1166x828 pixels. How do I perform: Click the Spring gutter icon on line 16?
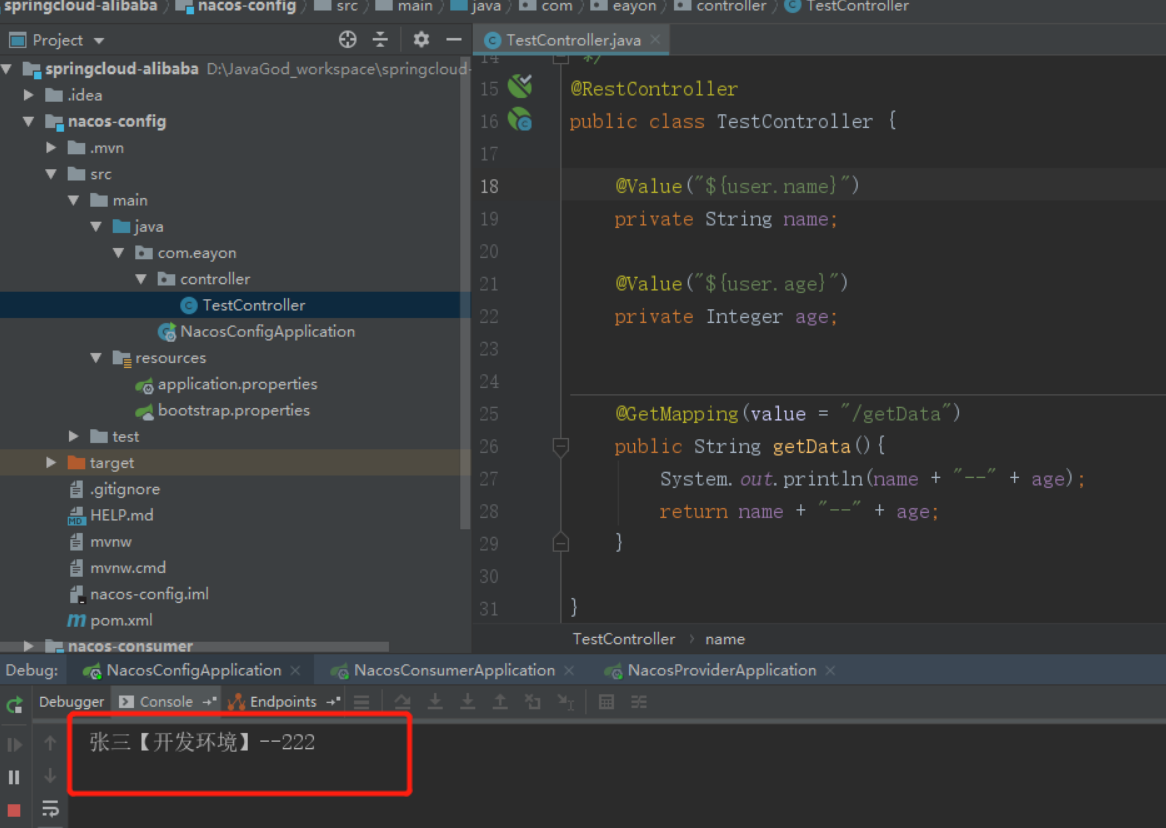[x=520, y=120]
